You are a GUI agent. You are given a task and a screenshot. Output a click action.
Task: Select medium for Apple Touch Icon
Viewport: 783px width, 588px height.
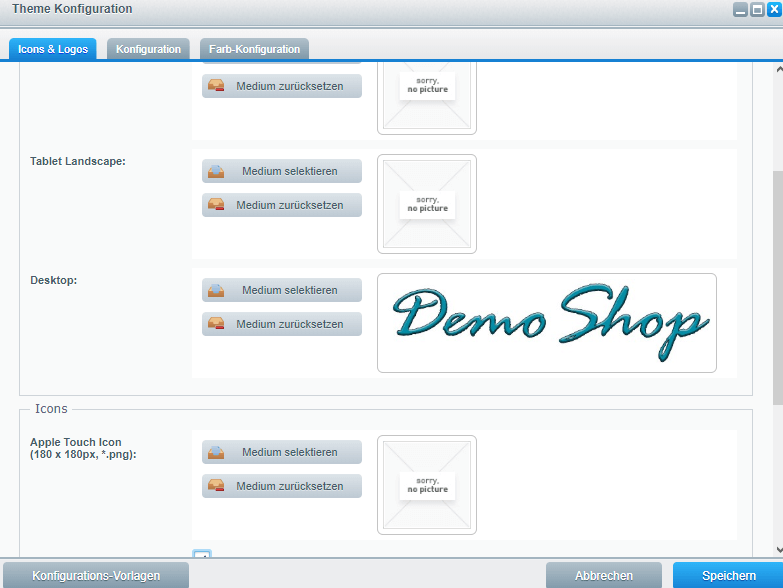pos(282,452)
